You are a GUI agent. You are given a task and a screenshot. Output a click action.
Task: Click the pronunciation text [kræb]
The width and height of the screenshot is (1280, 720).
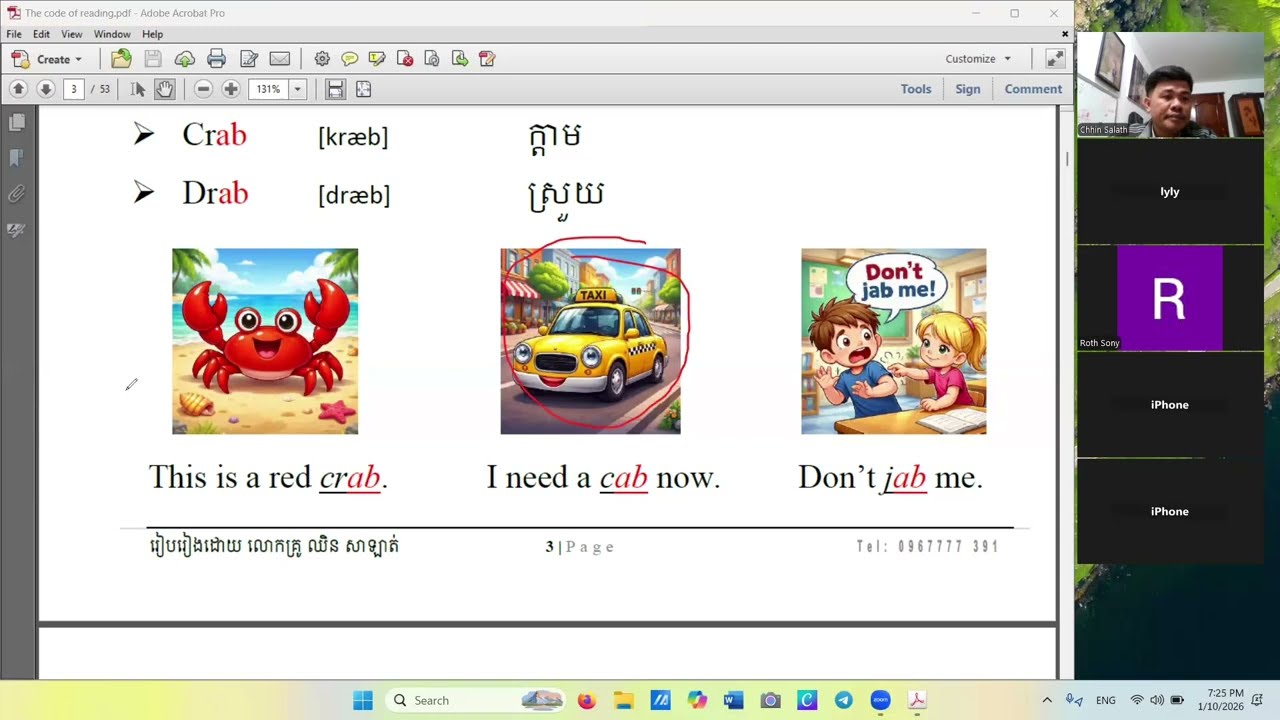click(x=353, y=137)
